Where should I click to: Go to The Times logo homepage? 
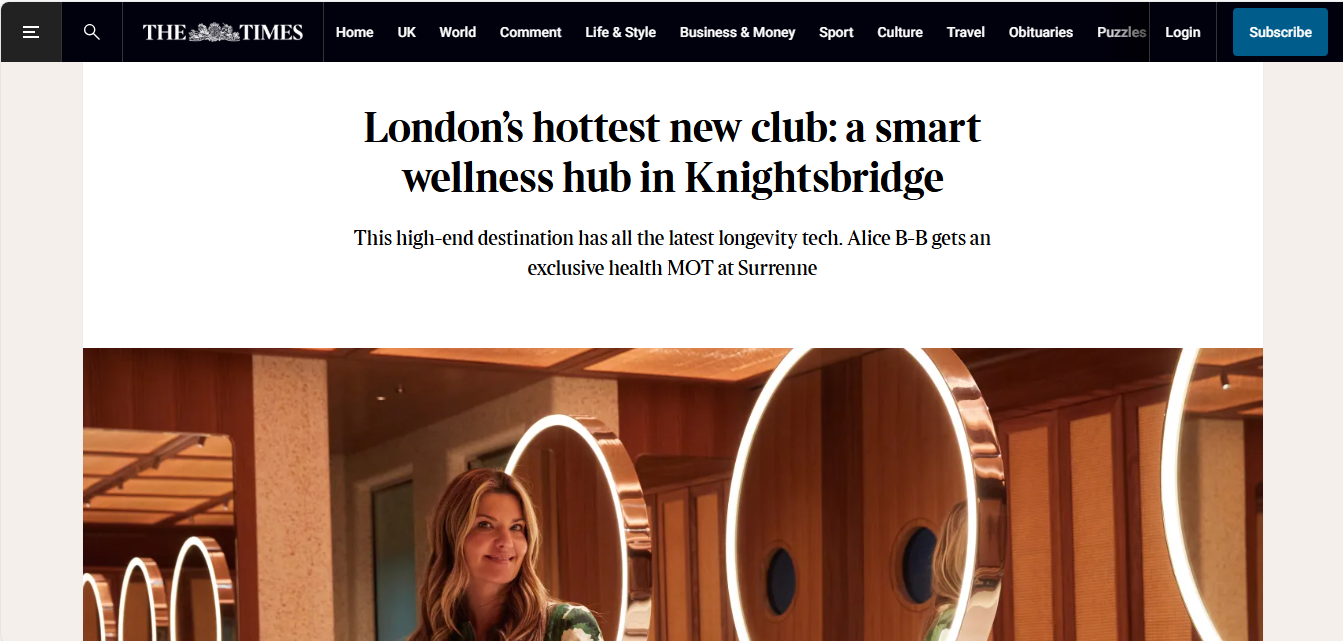(223, 32)
